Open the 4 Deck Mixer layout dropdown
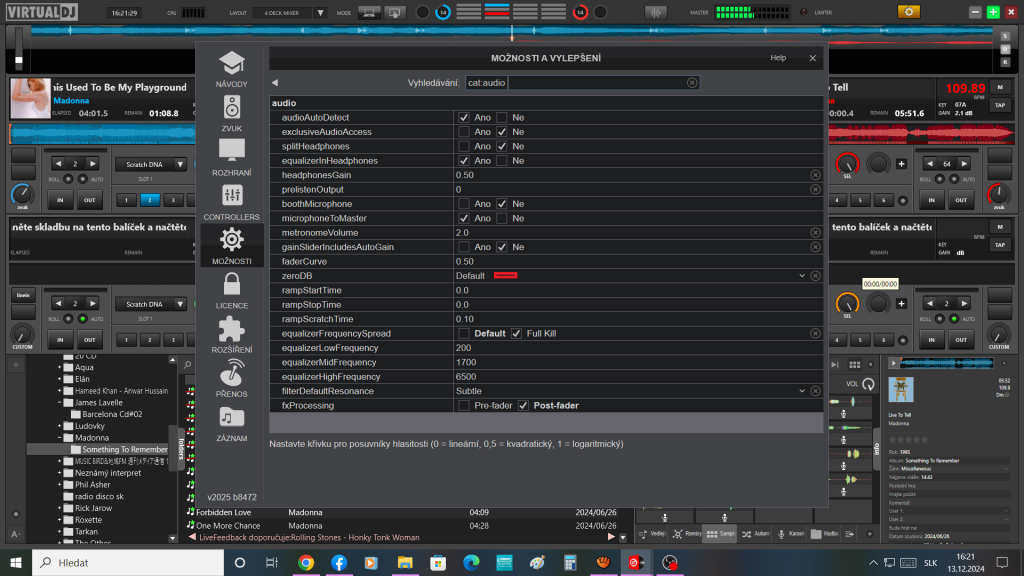The height and width of the screenshot is (576, 1024). click(320, 13)
